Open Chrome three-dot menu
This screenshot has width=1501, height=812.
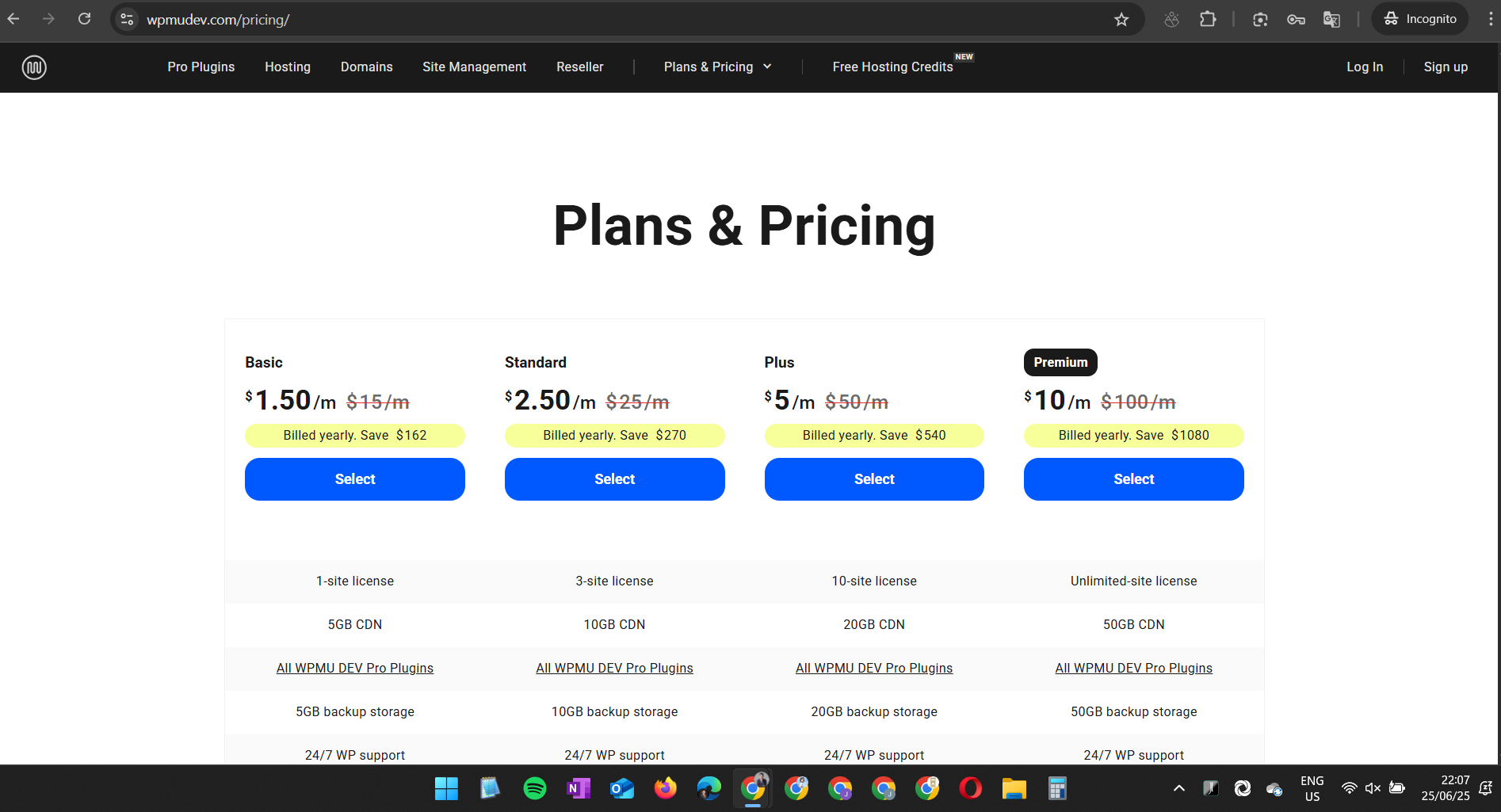pyautogui.click(x=1490, y=19)
